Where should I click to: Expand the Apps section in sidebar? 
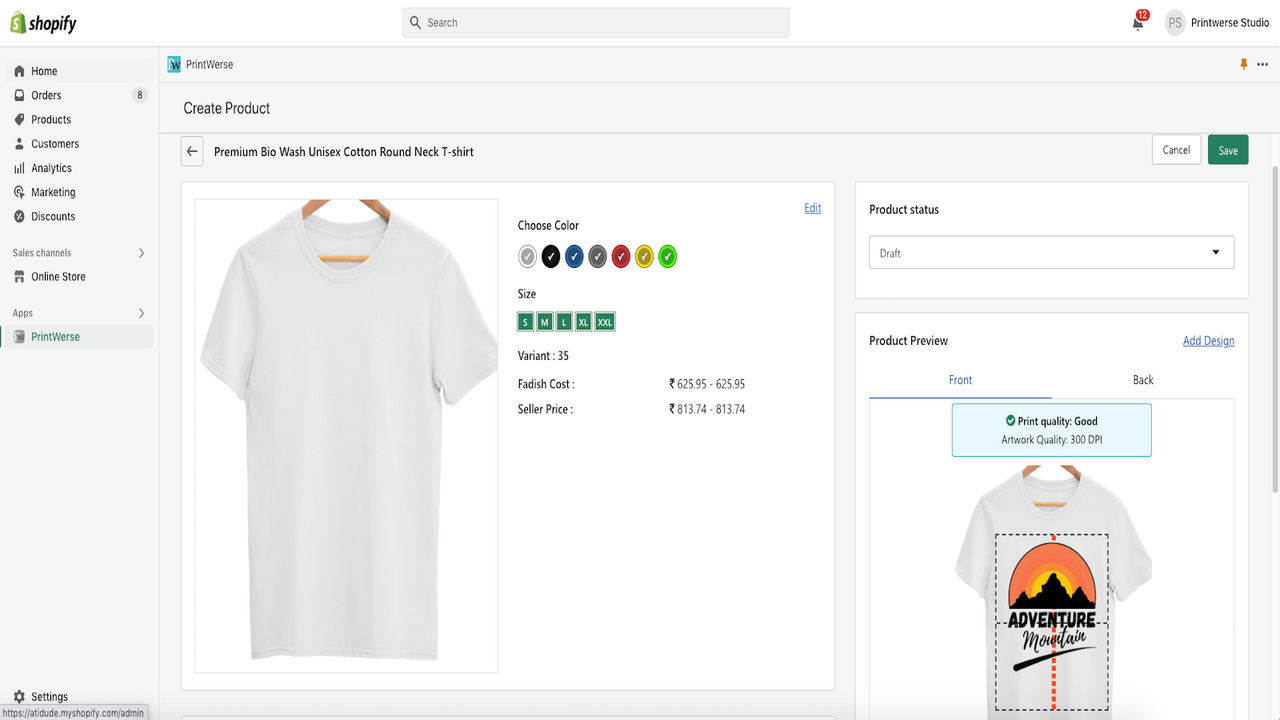pos(141,312)
